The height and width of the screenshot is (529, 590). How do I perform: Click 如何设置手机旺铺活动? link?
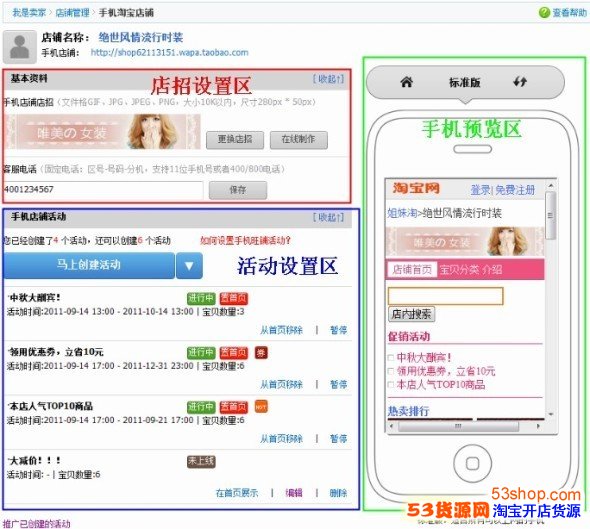tap(245, 240)
